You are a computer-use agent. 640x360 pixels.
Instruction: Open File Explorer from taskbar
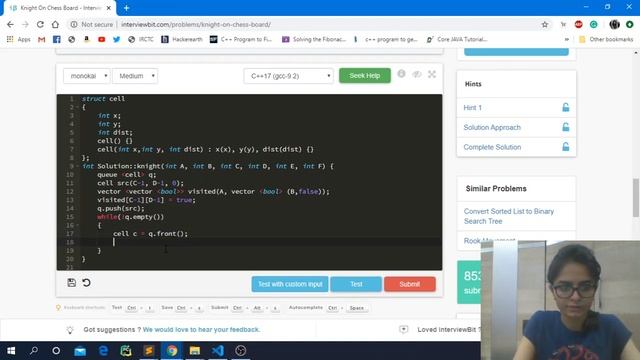[195, 351]
